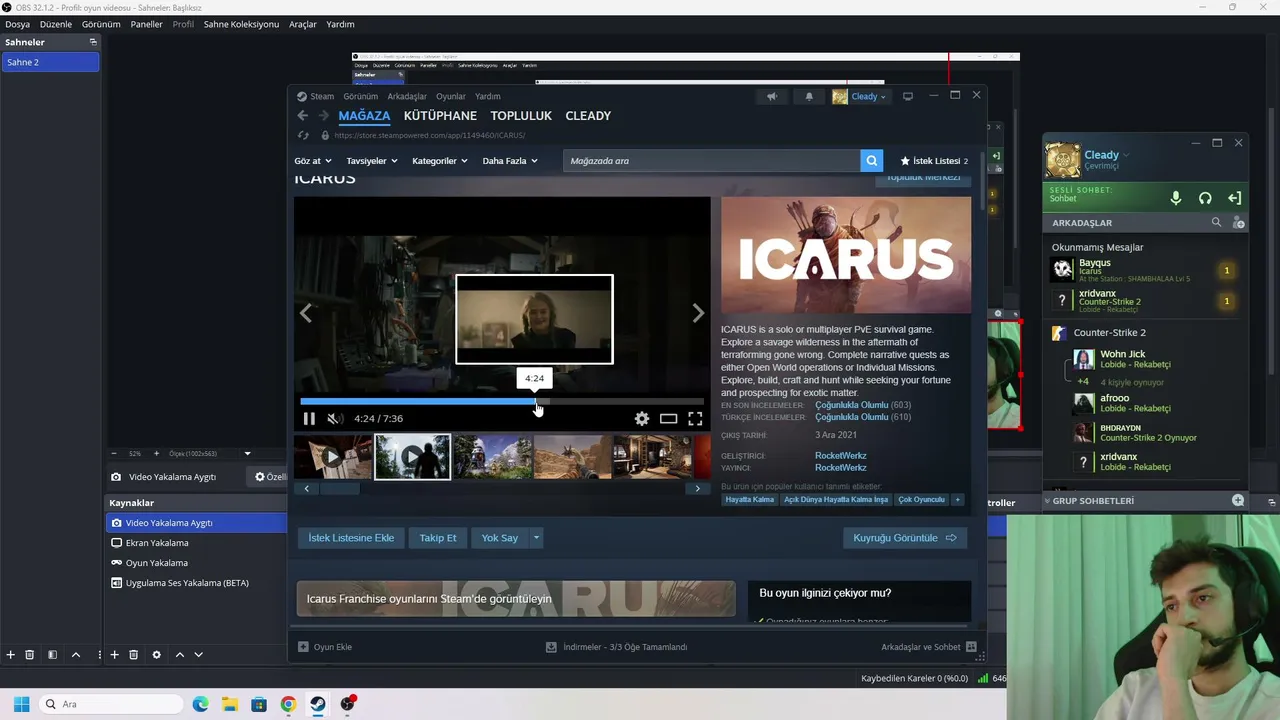The image size is (1280, 720).
Task: Click Kuyruğu Görüntüle button
Action: pos(905,538)
